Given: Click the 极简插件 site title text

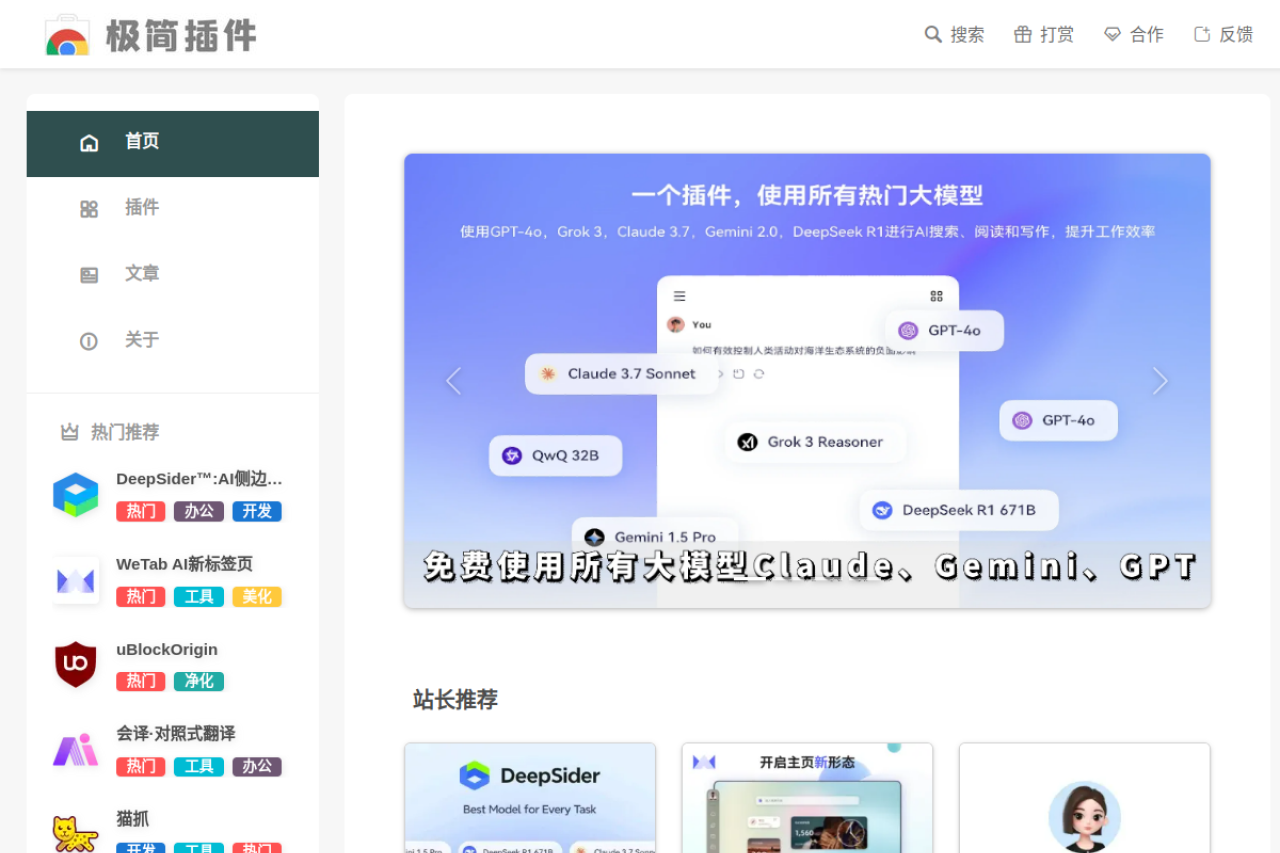Looking at the screenshot, I should (181, 36).
